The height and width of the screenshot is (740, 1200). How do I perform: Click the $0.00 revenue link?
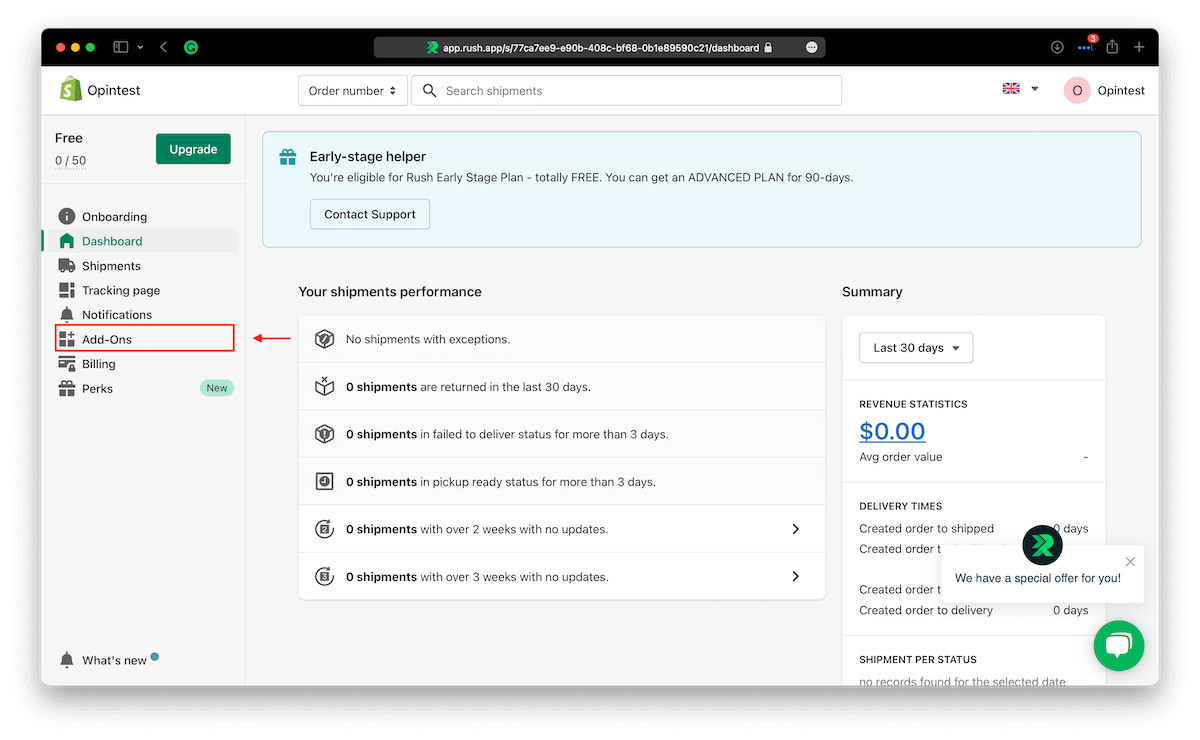point(892,431)
